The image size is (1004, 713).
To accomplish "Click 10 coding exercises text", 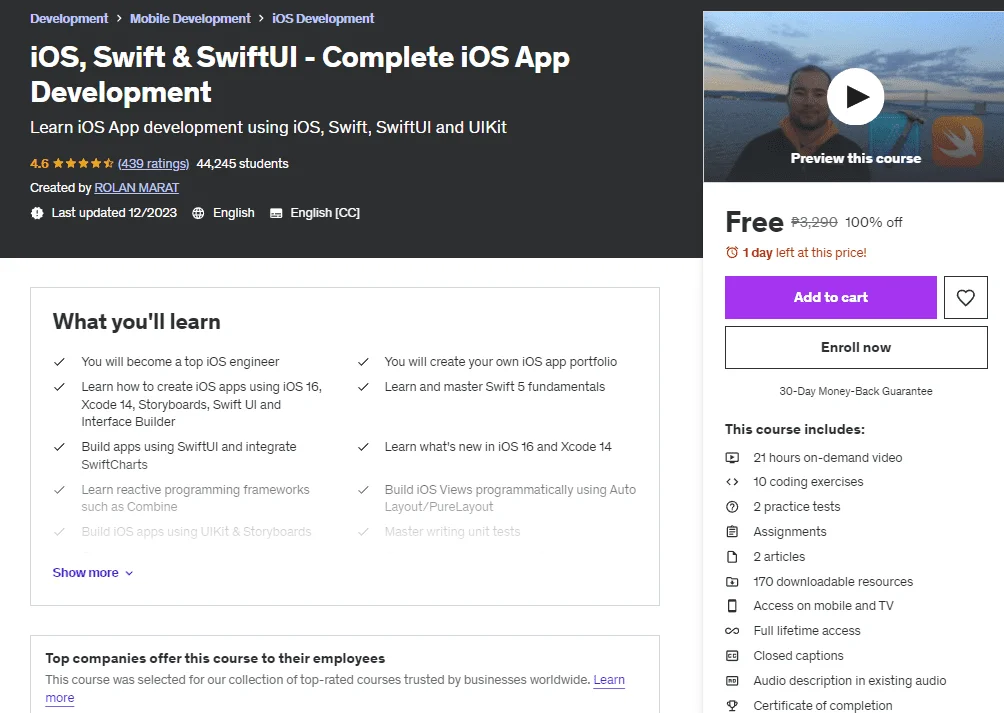I will coord(808,482).
